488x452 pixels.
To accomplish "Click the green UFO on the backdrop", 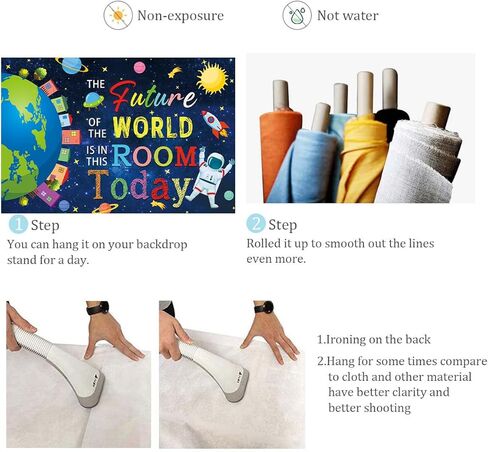I will pyautogui.click(x=93, y=100).
